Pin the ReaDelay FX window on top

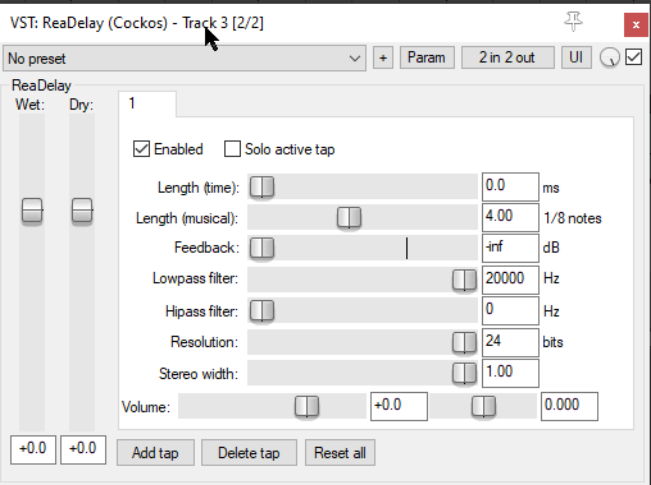(573, 22)
